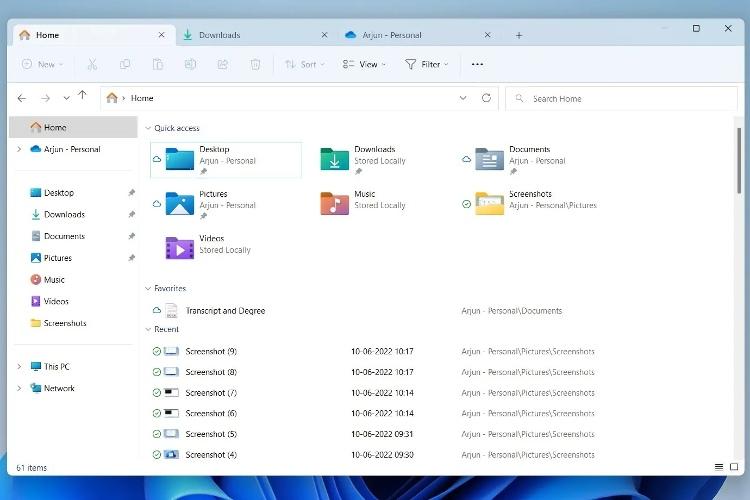Click the Delete trash icon
The width and height of the screenshot is (750, 500).
click(255, 64)
